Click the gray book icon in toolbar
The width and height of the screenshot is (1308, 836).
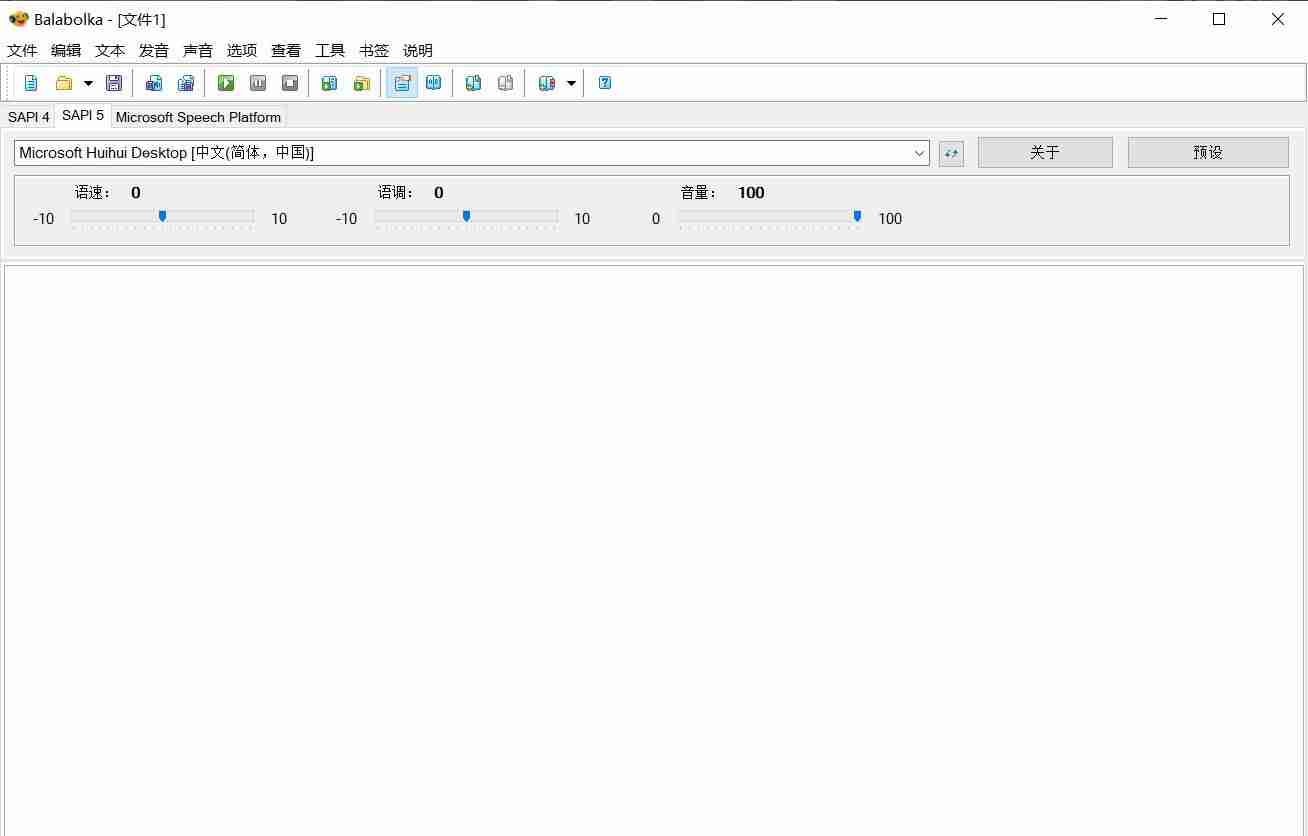[506, 83]
